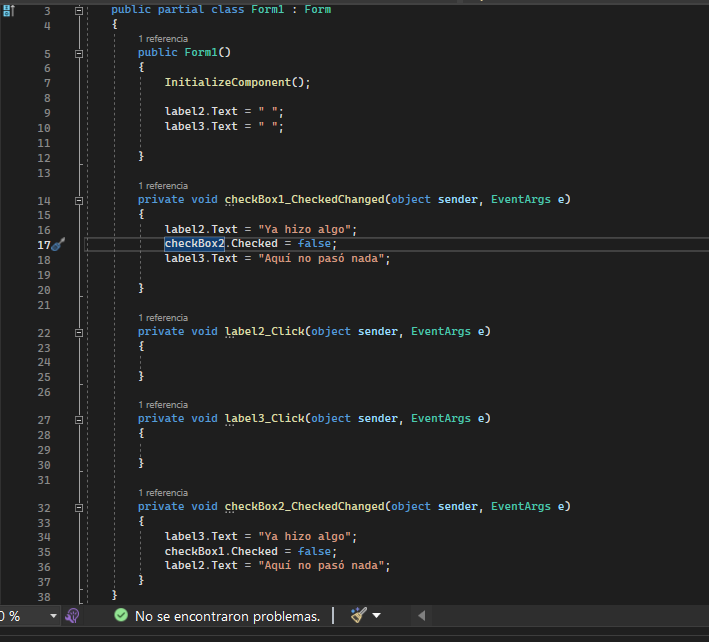Click the green checkmark status icon
Image resolution: width=709 pixels, height=642 pixels.
121,616
